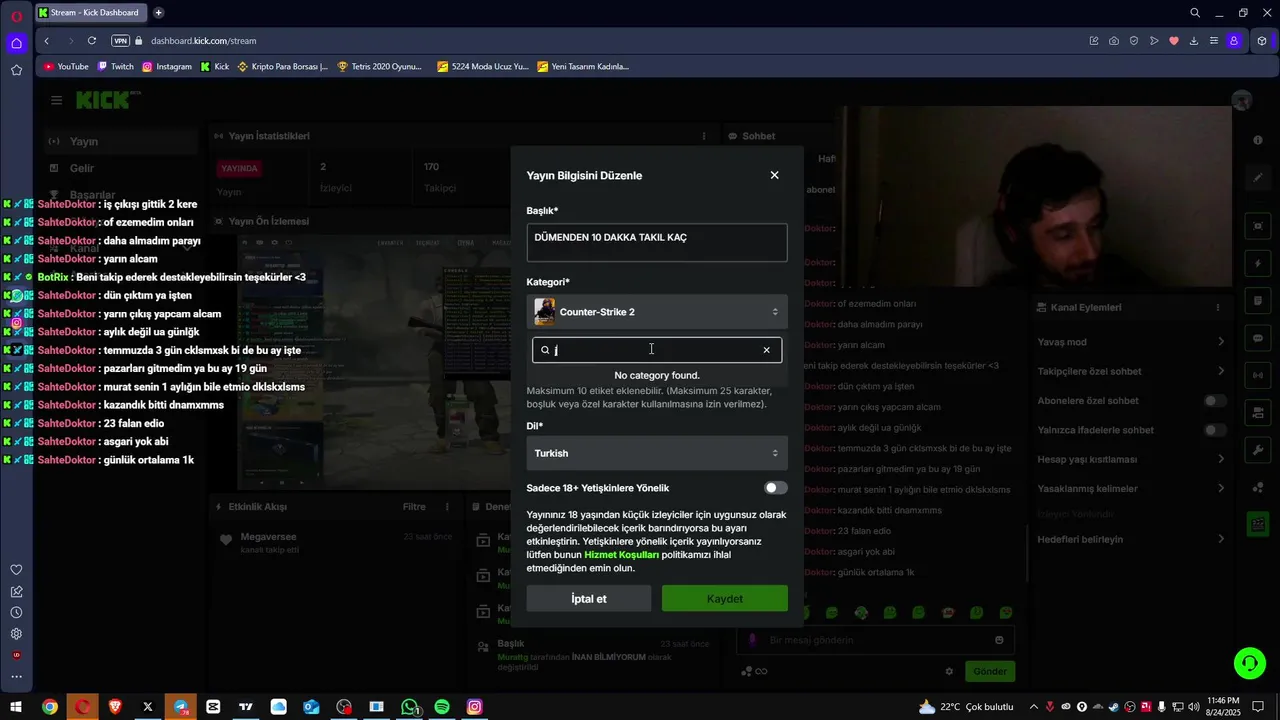The image size is (1280, 720).
Task: Open Opera search tabs magnifier
Action: click(1195, 13)
